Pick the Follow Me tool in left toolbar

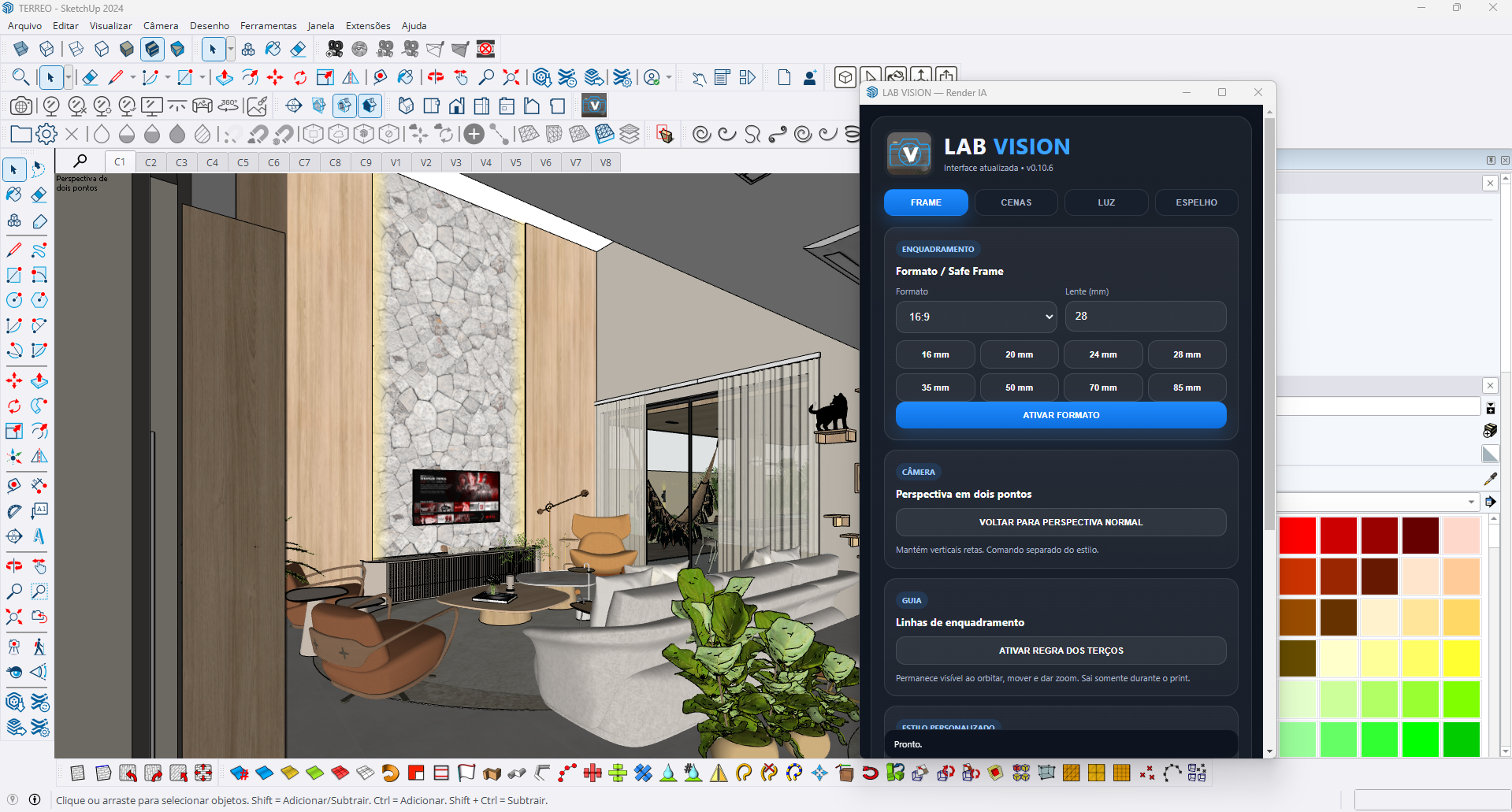coord(39,406)
